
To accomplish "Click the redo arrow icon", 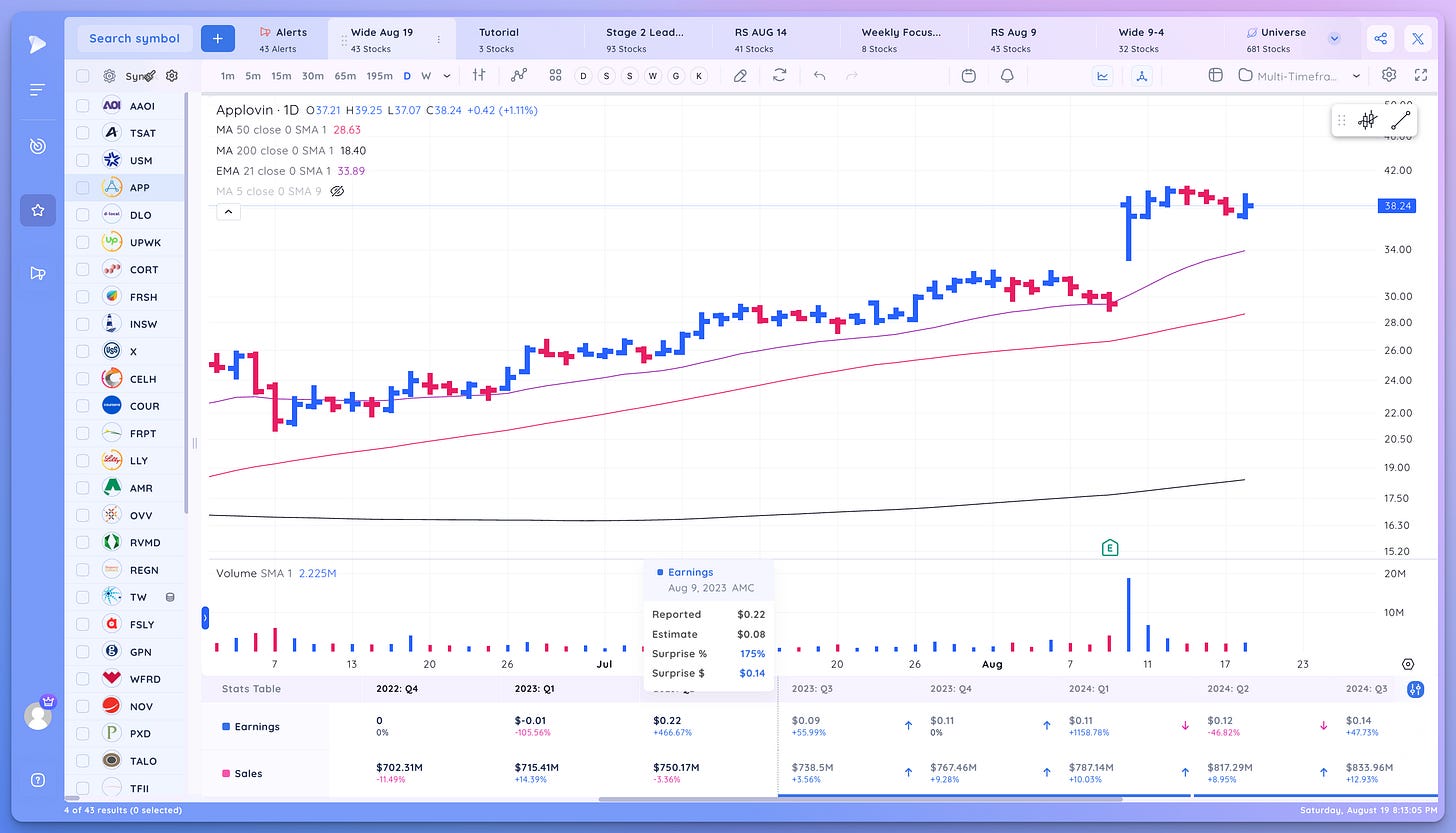I will pyautogui.click(x=852, y=75).
